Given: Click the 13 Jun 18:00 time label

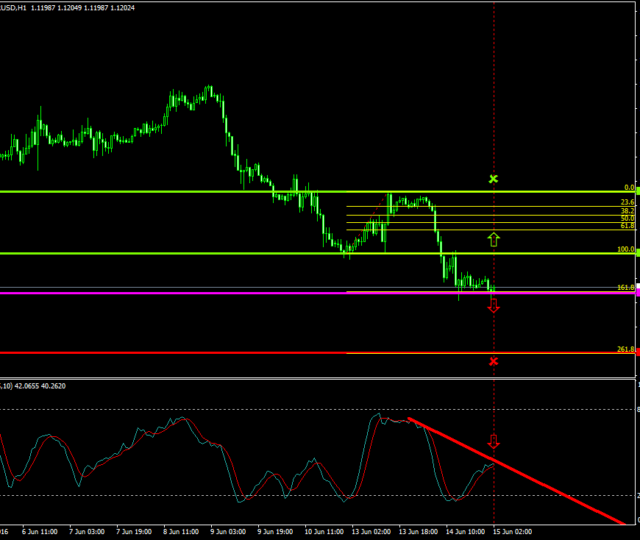Looking at the screenshot, I should [x=418, y=533].
